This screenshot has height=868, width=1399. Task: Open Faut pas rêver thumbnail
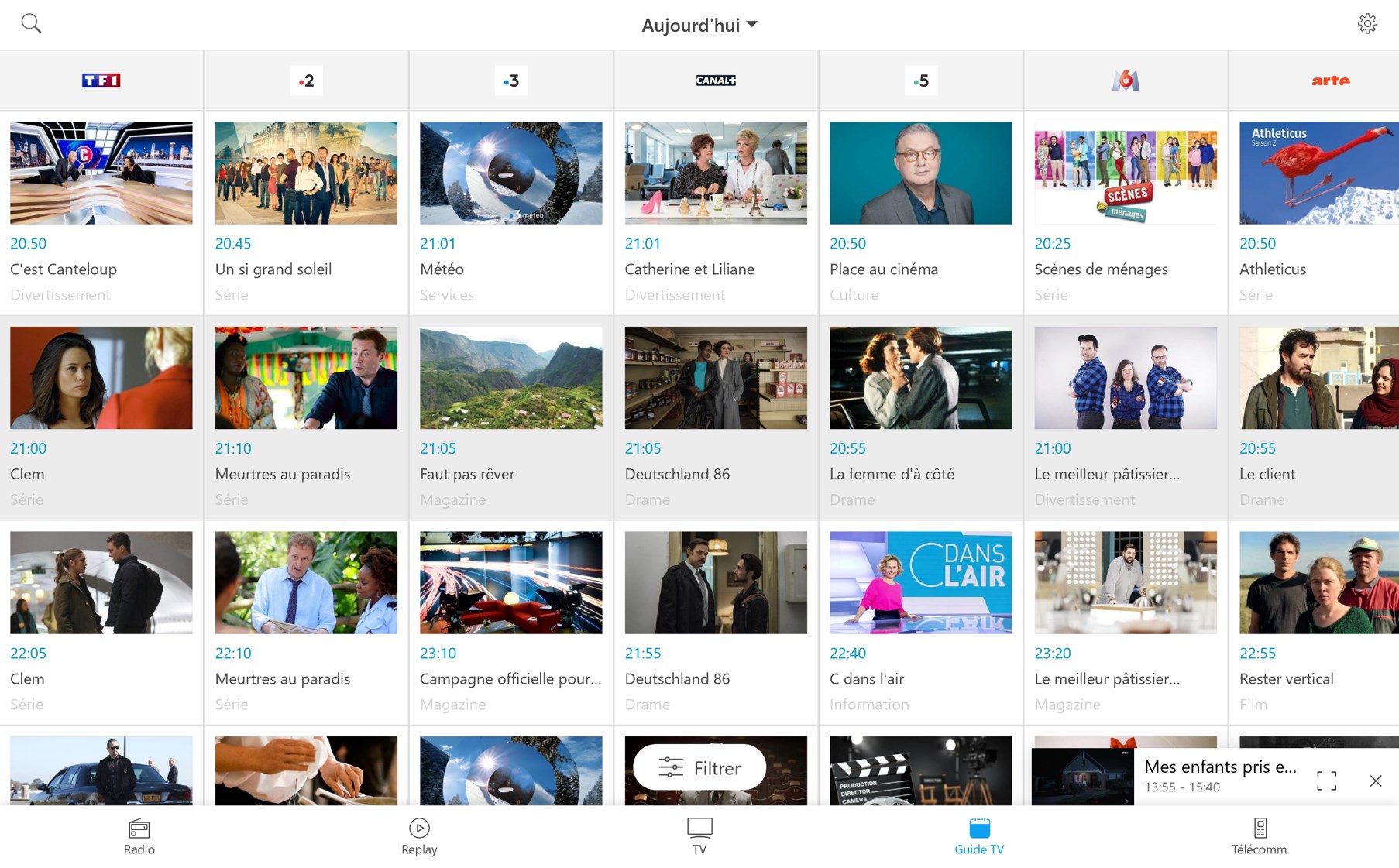[511, 378]
